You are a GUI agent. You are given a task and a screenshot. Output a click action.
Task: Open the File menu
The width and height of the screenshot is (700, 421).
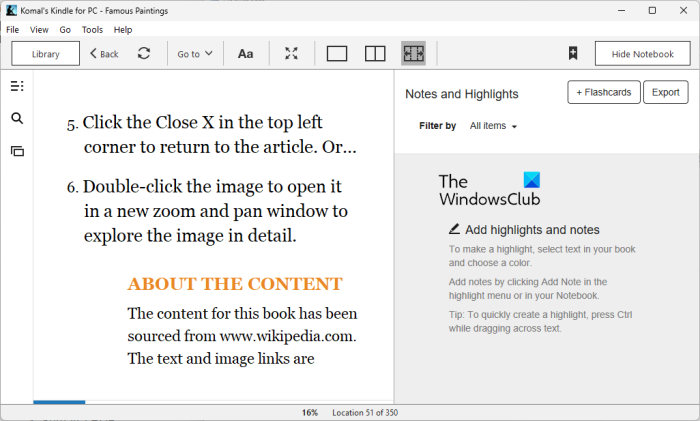(12, 29)
